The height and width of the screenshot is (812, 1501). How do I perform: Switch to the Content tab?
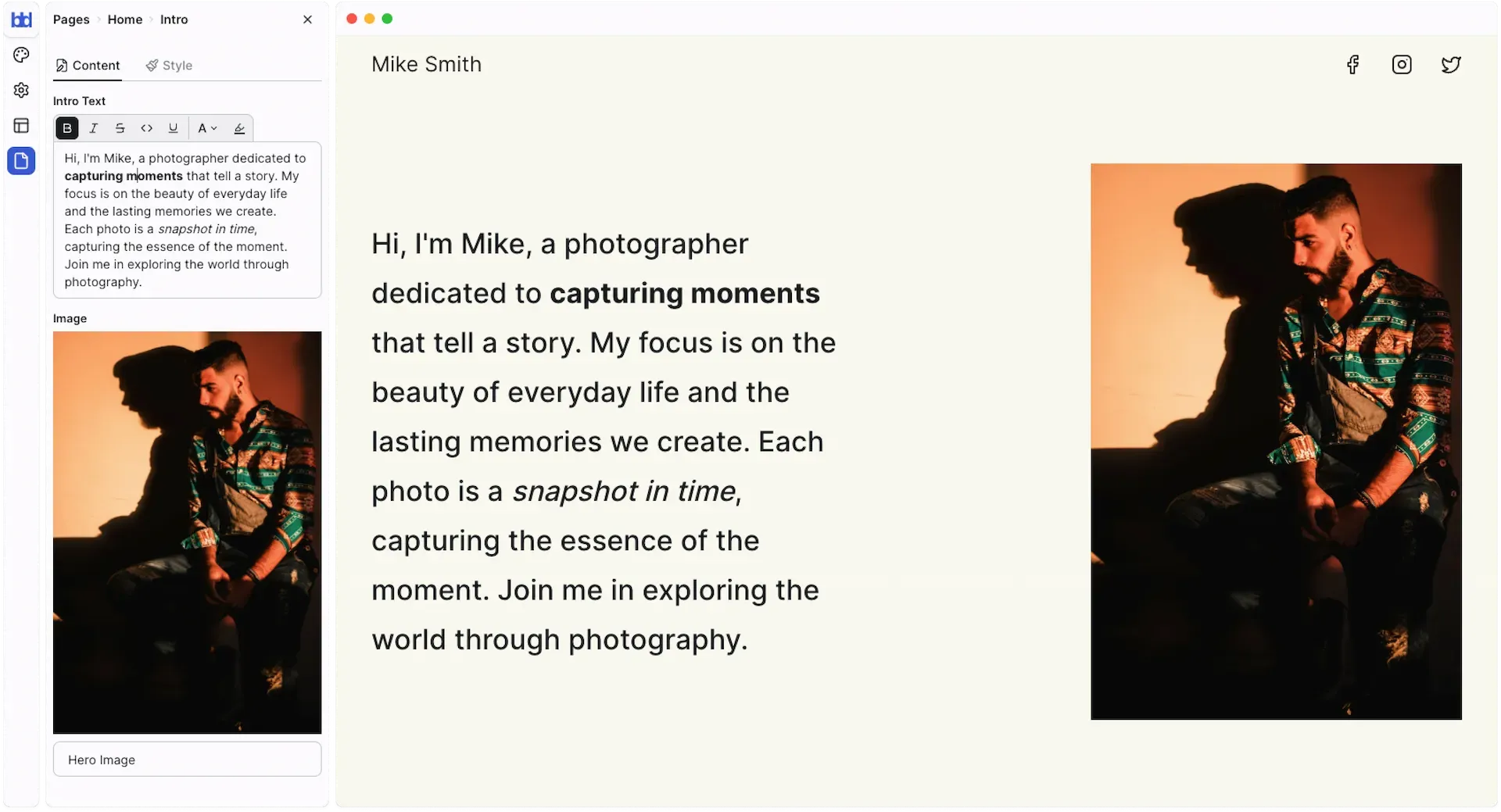(88, 66)
